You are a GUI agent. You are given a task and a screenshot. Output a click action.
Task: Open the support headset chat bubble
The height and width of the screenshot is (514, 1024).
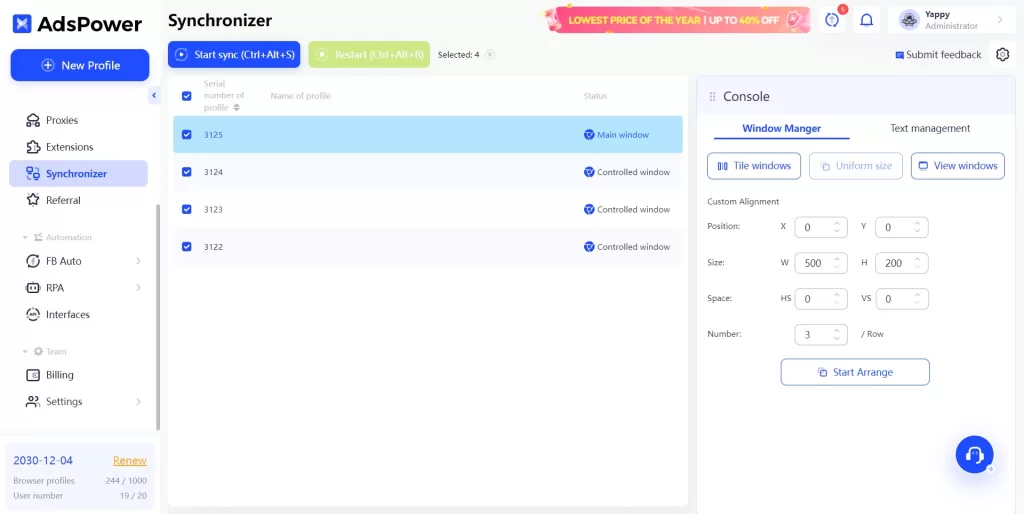[x=974, y=454]
